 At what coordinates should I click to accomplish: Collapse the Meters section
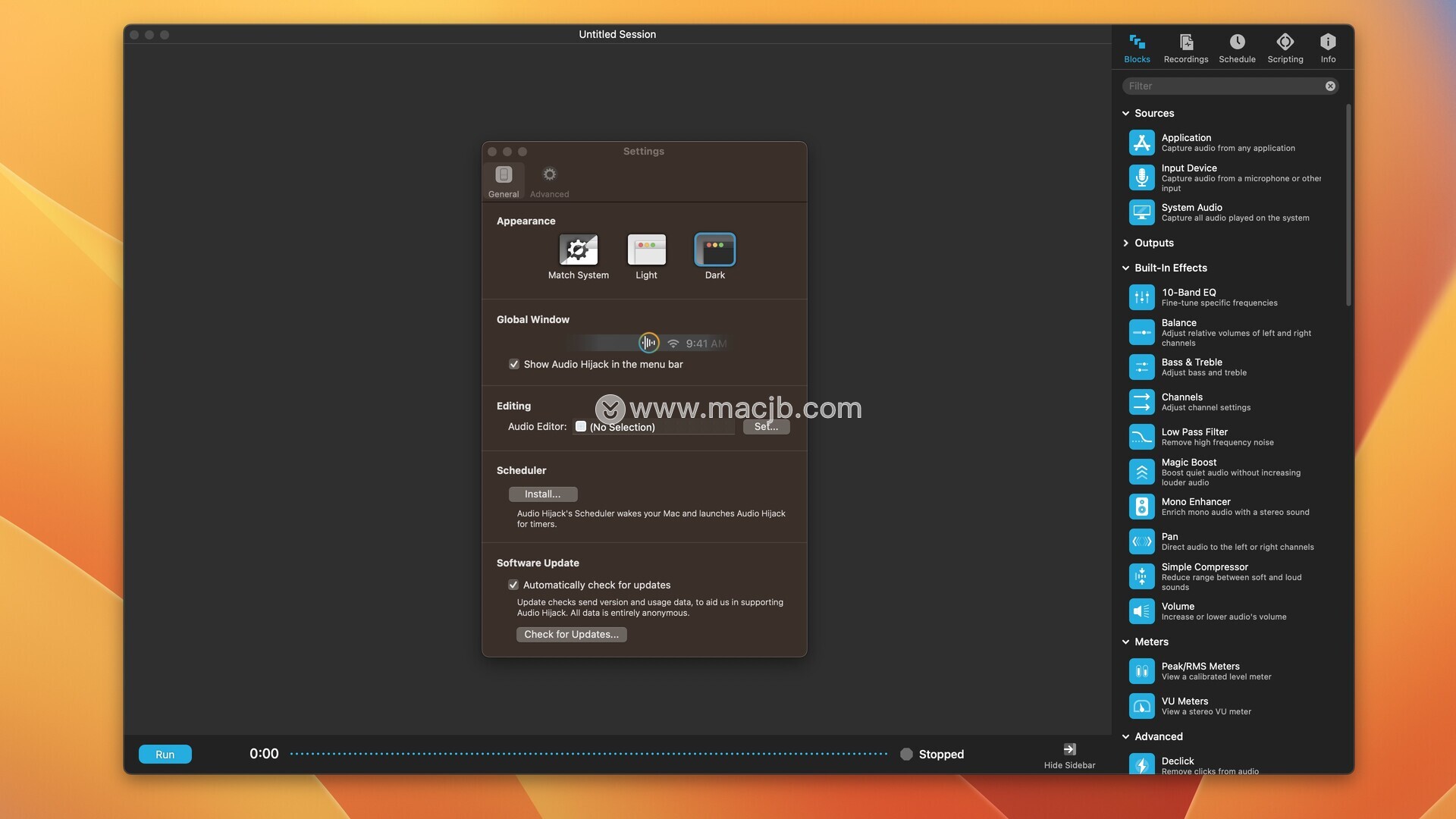(x=1125, y=642)
